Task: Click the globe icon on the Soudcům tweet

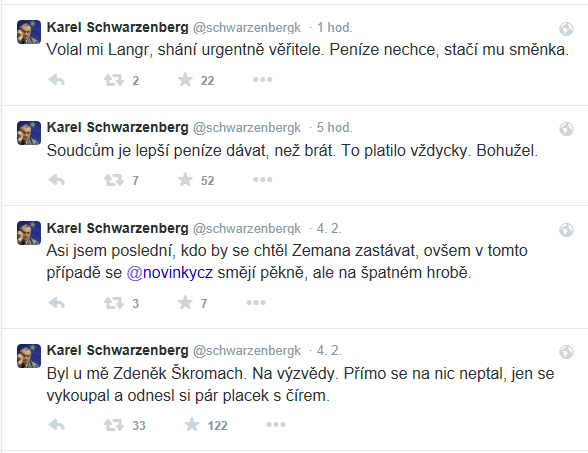Action: coord(566,129)
